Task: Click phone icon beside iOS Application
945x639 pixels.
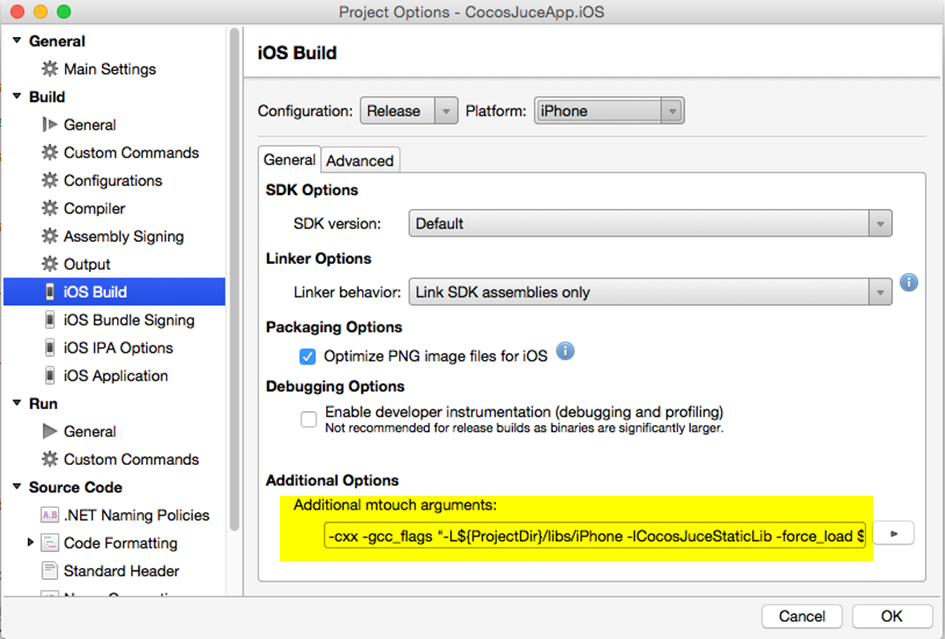Action: click(50, 376)
